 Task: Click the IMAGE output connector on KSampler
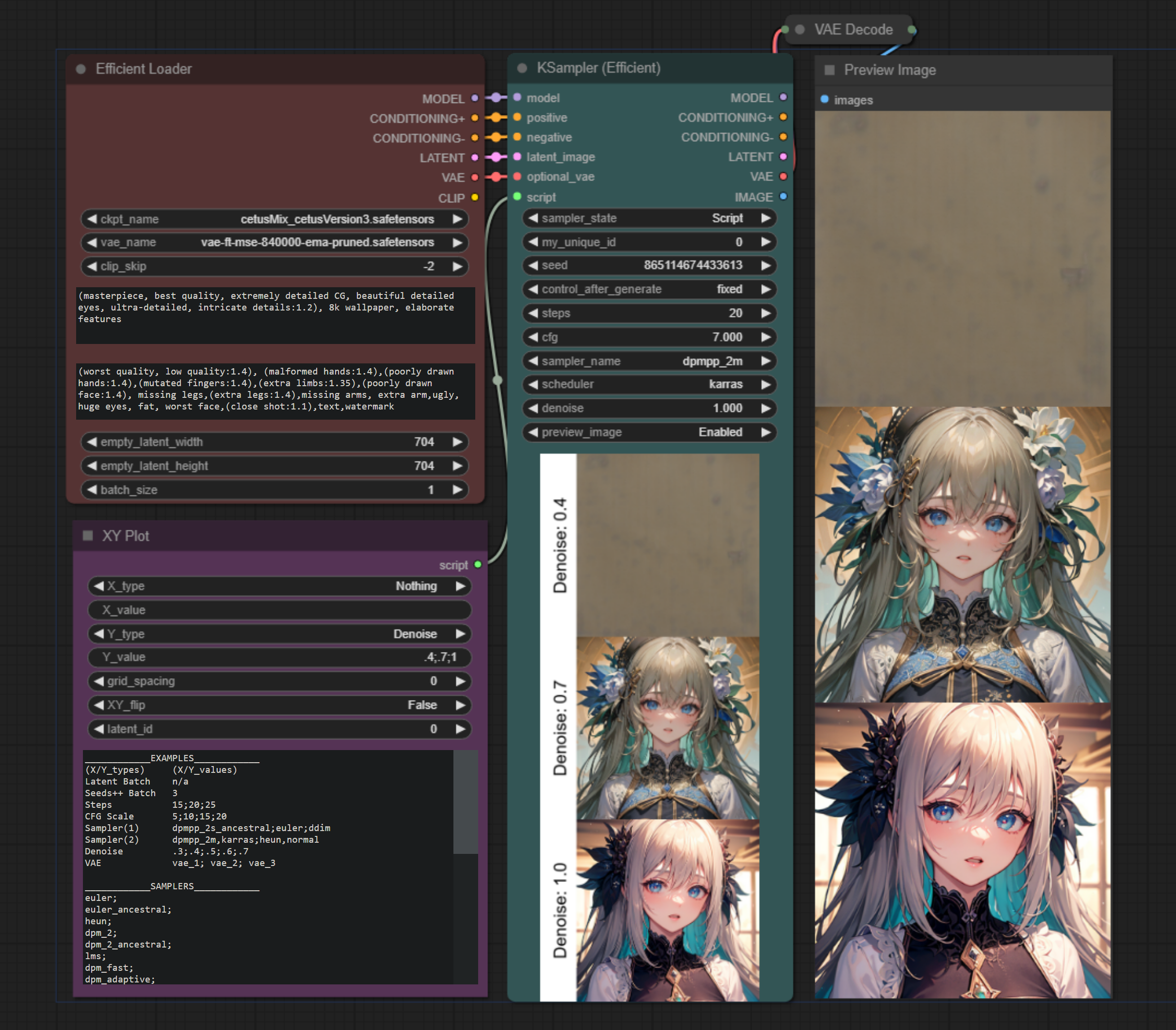783,197
